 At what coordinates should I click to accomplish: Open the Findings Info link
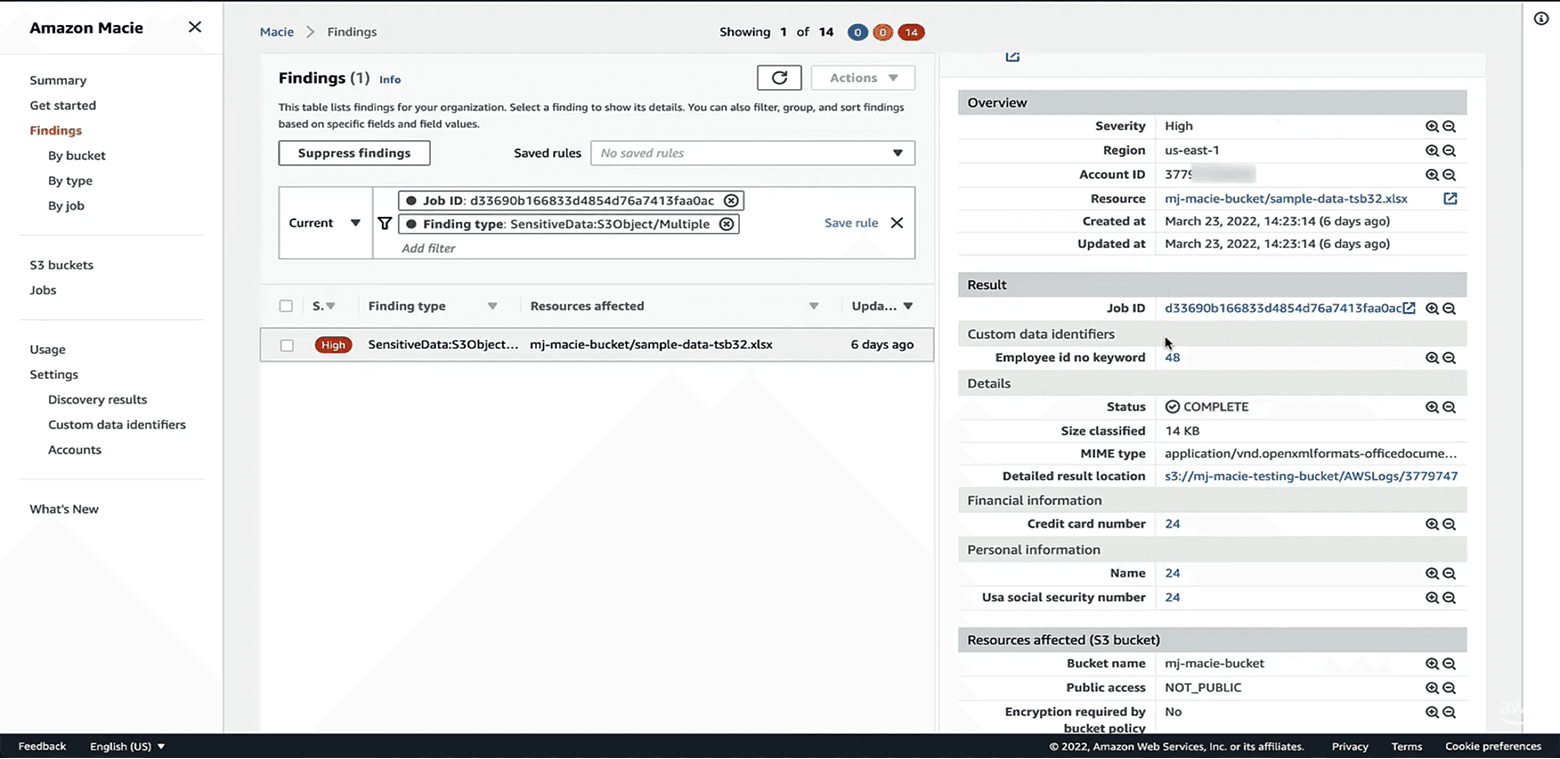[x=390, y=79]
